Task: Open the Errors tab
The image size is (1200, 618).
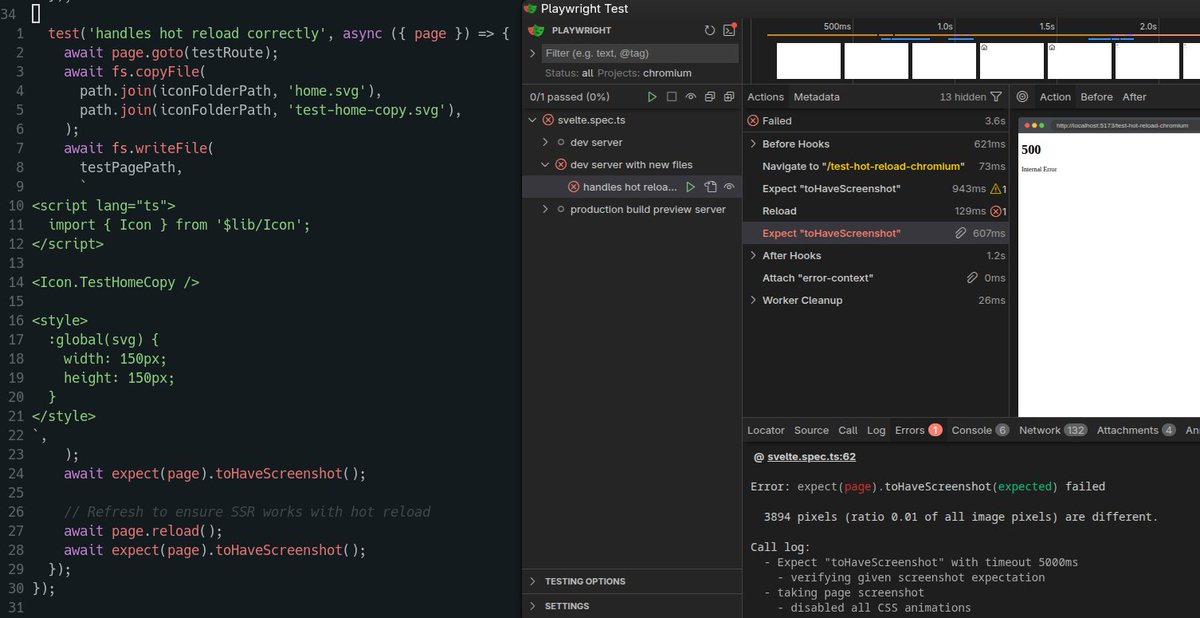Action: pos(918,430)
